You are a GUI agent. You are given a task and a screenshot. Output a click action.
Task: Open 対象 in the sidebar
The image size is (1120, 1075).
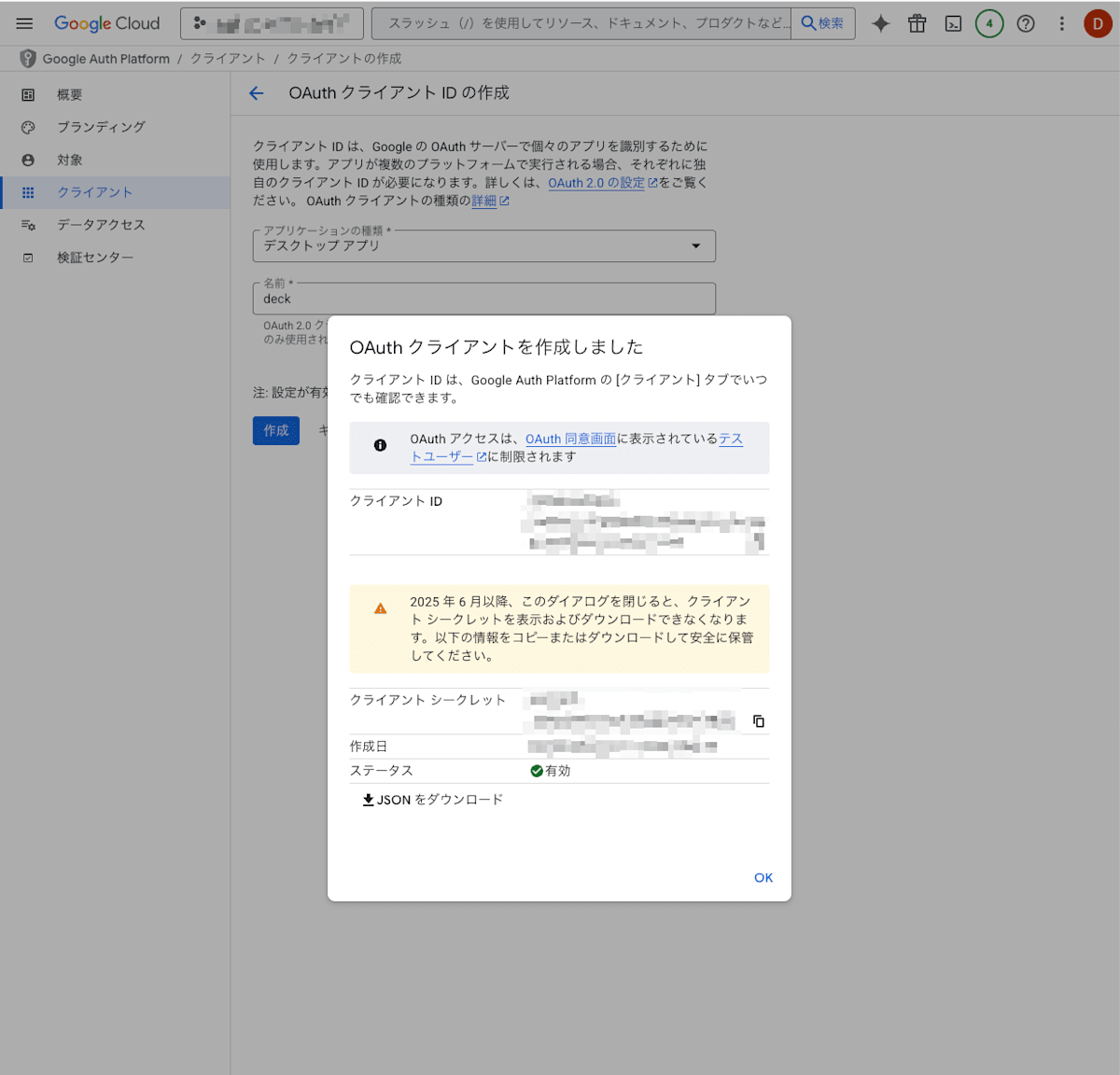[115, 160]
